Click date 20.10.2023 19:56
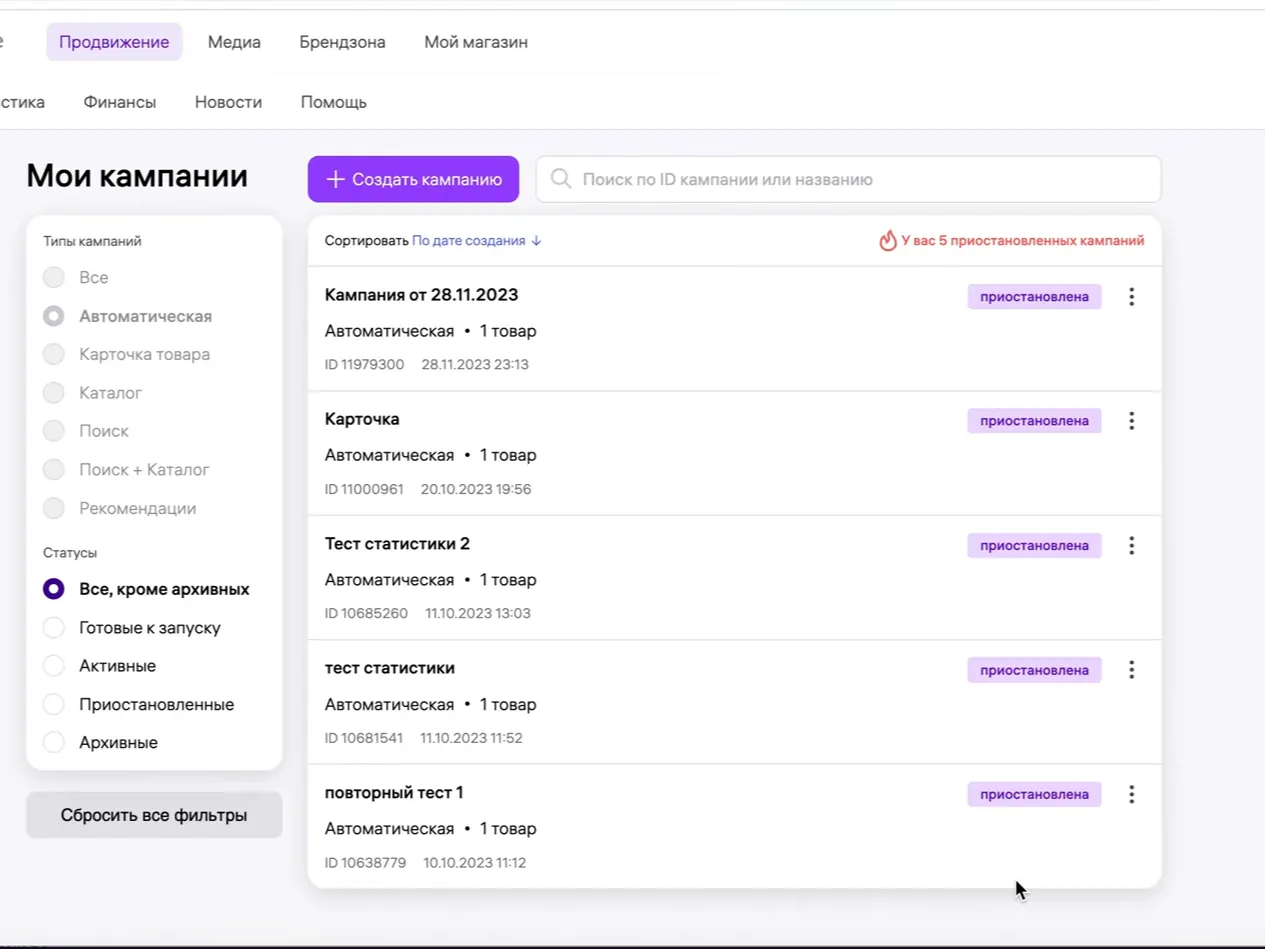The width and height of the screenshot is (1265, 949). point(476,489)
